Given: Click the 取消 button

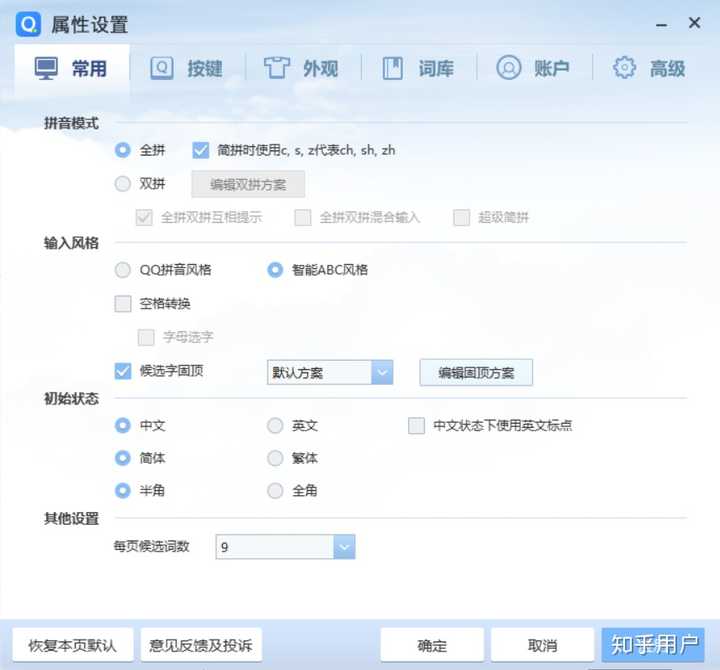Looking at the screenshot, I should 542,645.
